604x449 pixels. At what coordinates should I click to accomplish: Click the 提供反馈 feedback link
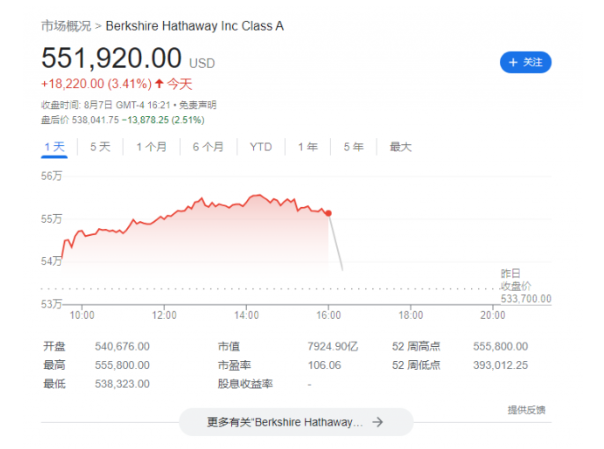[x=526, y=410]
